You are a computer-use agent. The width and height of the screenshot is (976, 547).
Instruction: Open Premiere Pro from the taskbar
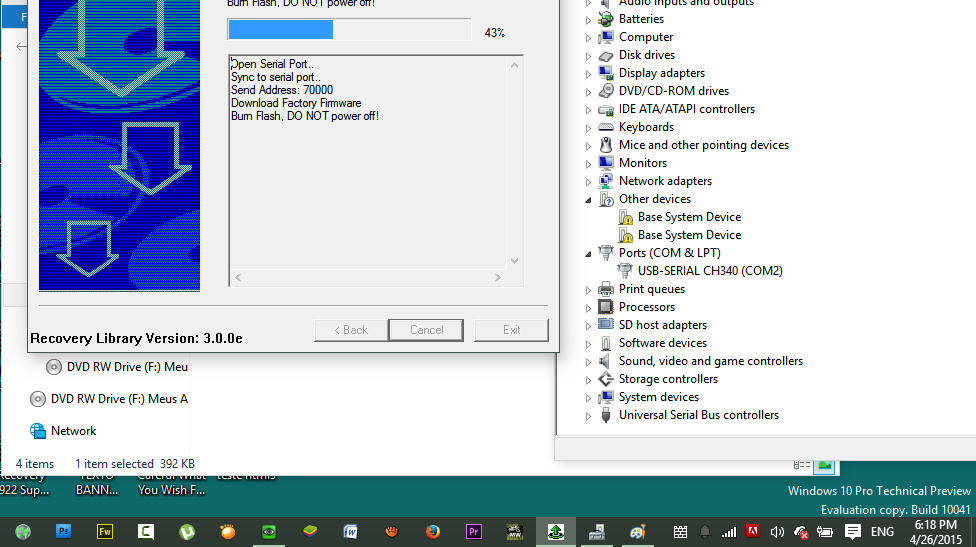(x=474, y=531)
